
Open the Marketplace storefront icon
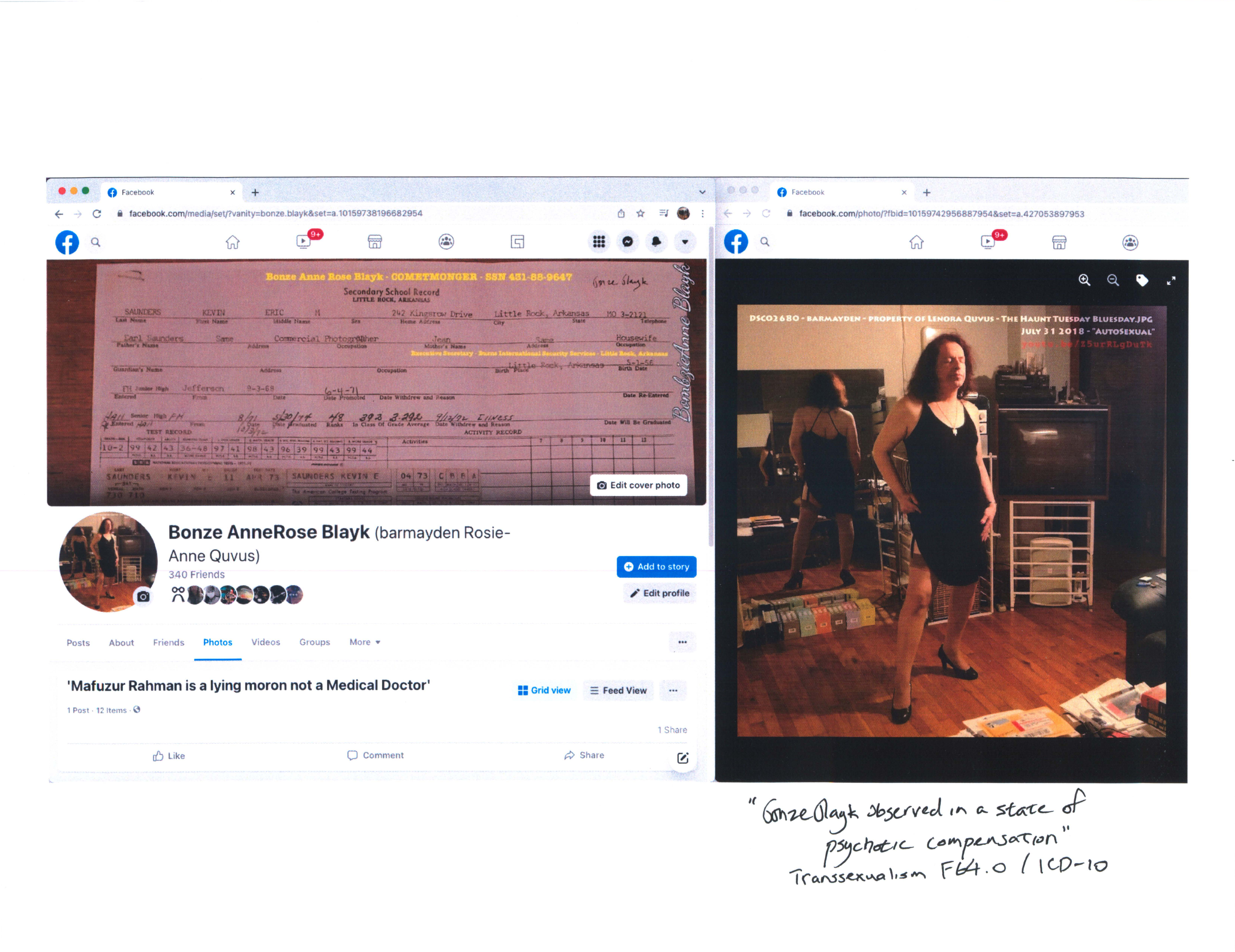374,242
